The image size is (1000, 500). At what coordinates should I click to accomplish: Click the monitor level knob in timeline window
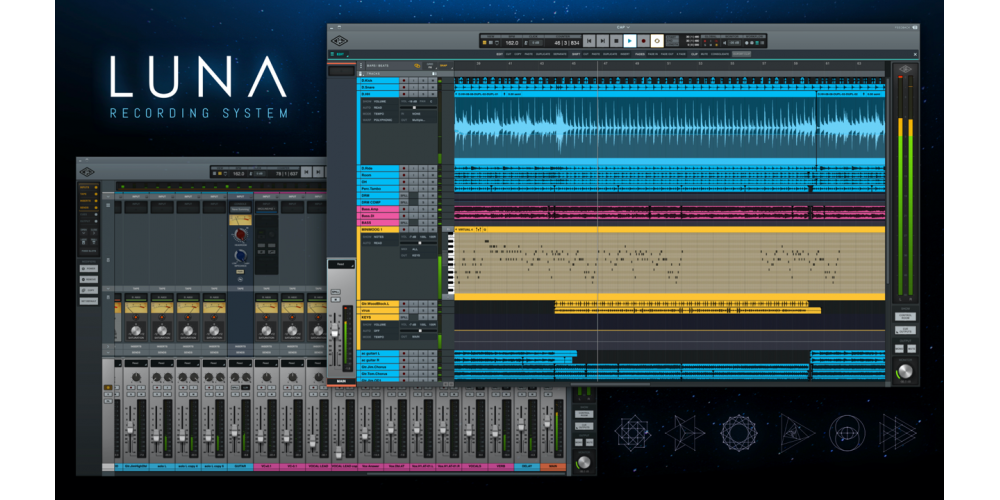point(905,371)
